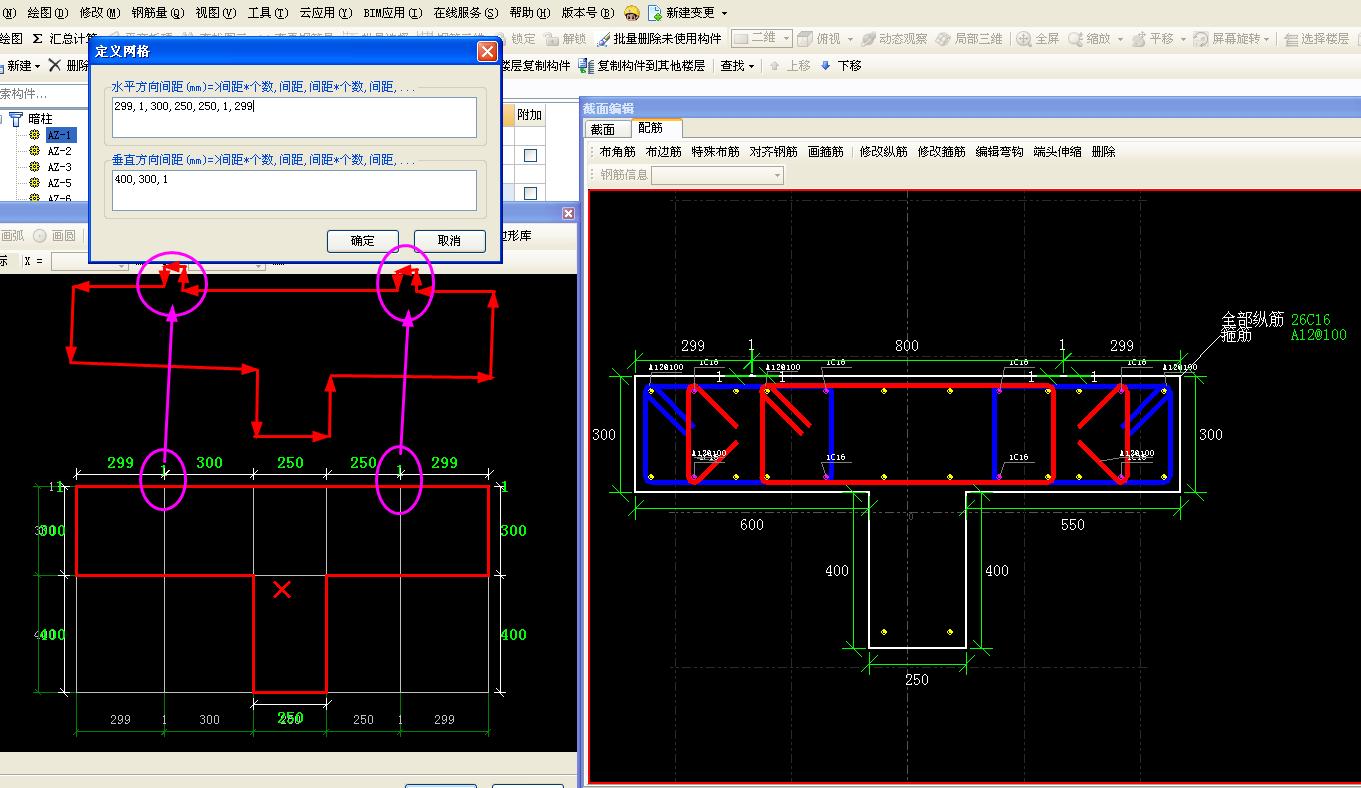Click the 复制构件到其他楼层 icon

[586, 65]
